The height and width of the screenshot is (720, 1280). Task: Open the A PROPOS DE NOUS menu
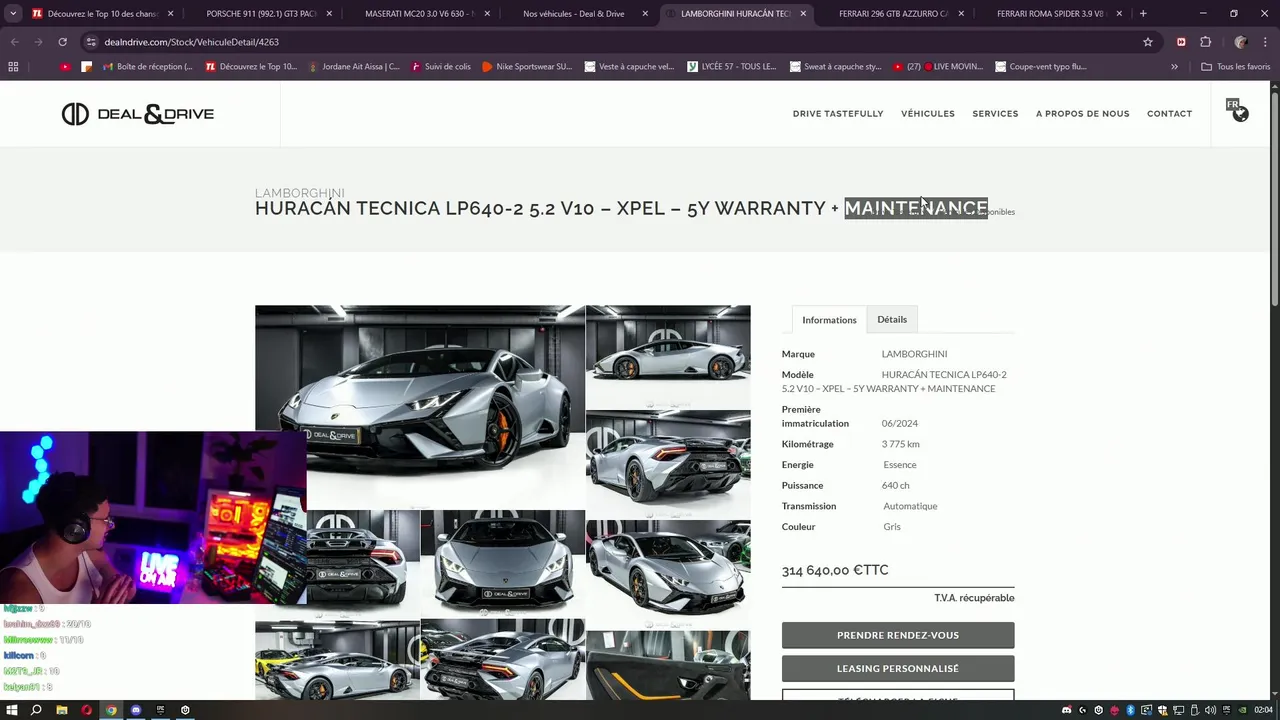(x=1082, y=114)
